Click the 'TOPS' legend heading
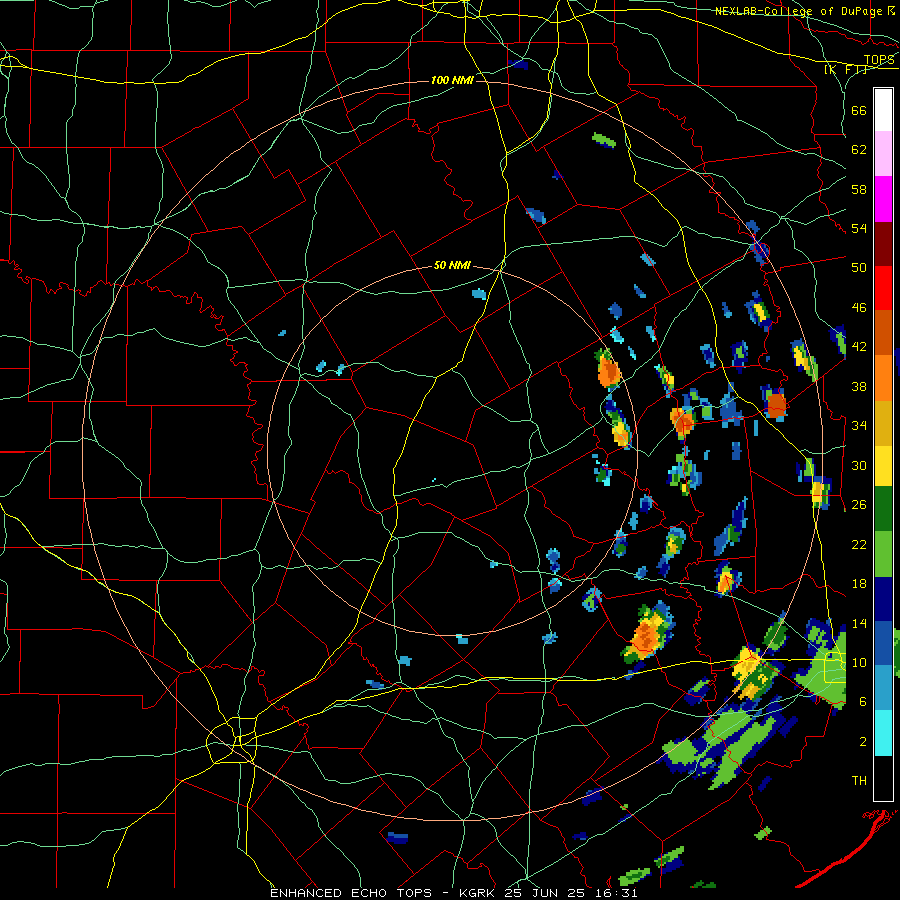The width and height of the screenshot is (900, 900). point(879,60)
